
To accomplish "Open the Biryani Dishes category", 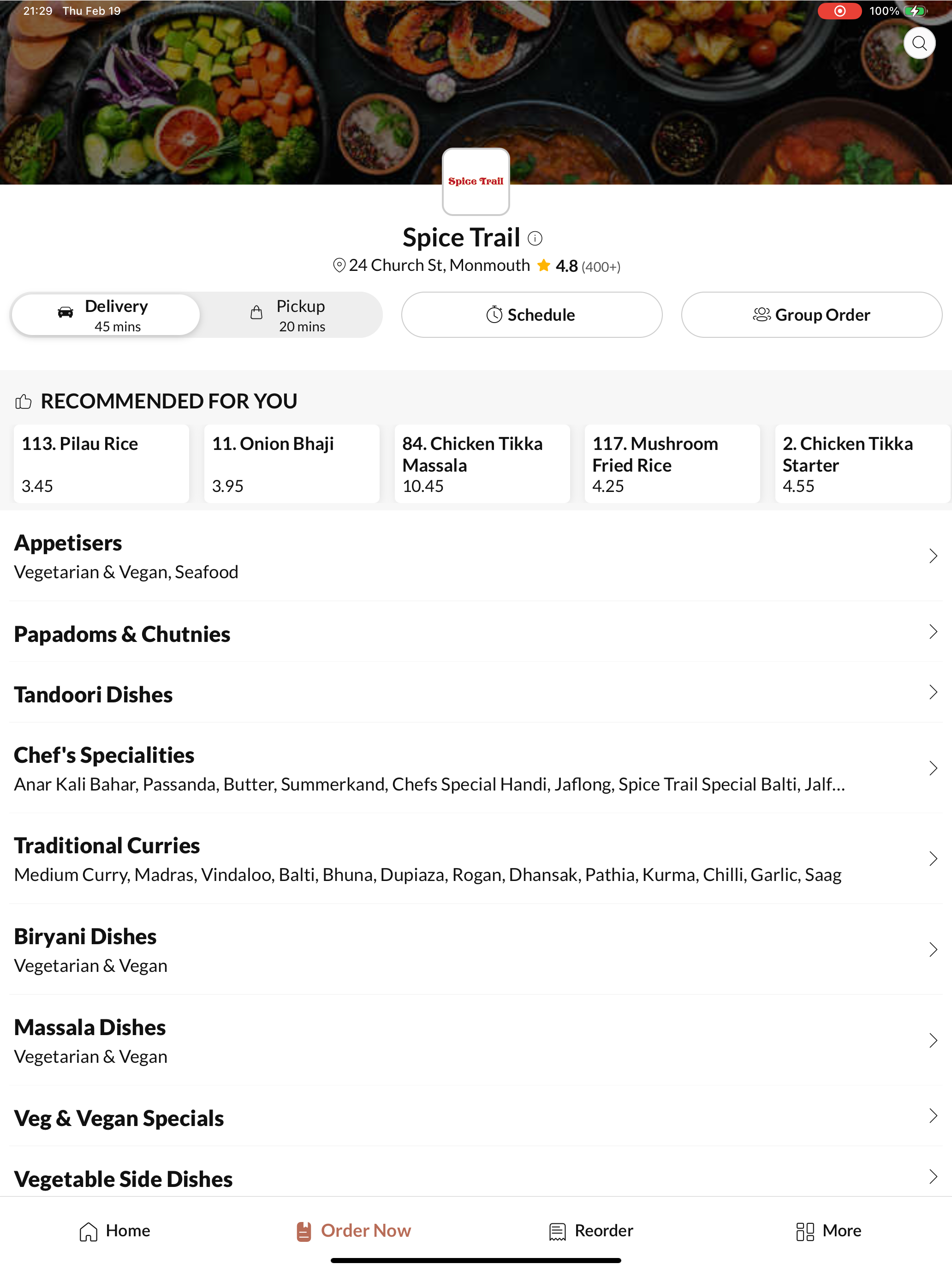I will [476, 950].
